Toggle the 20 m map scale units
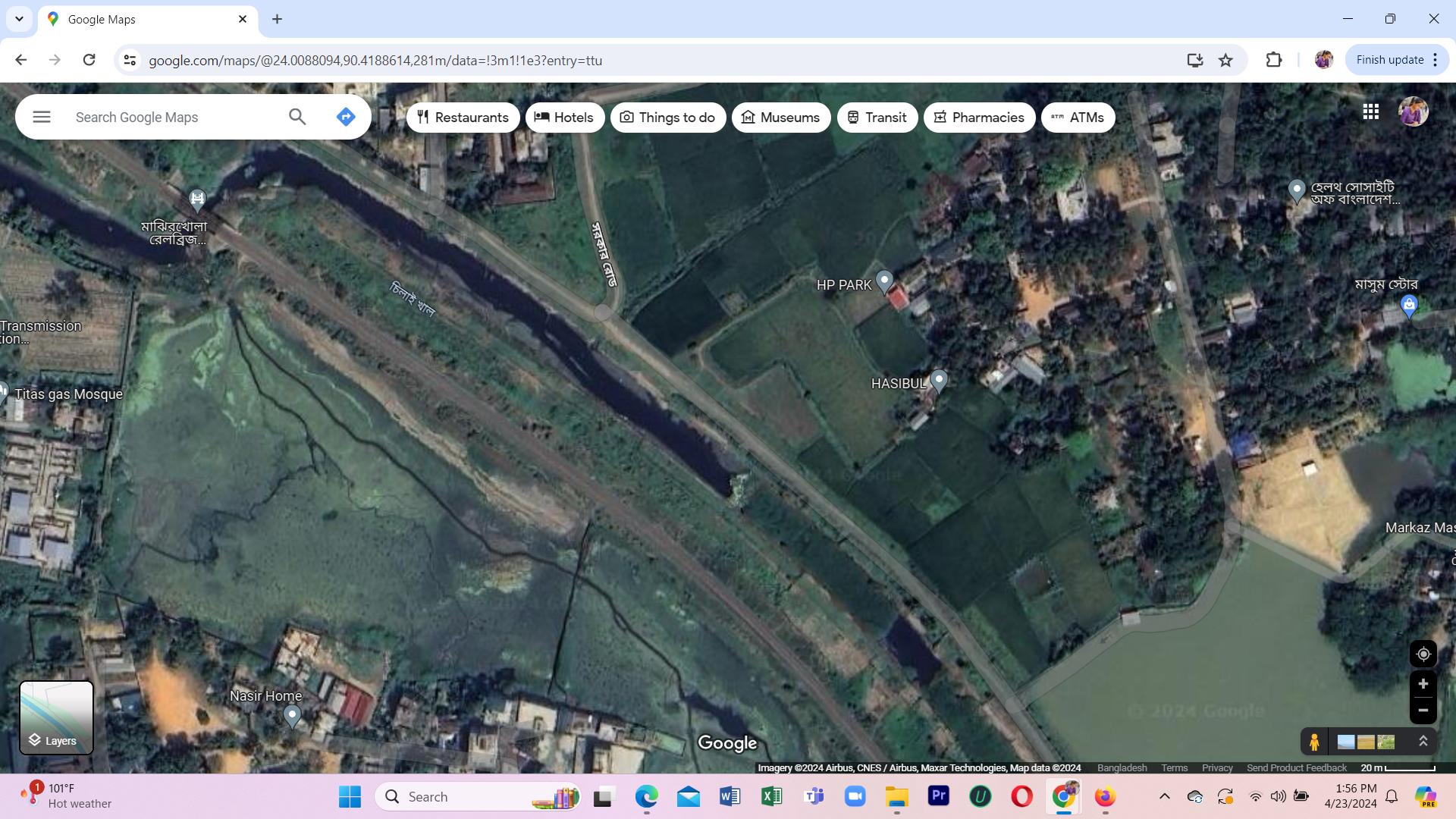 1398,767
